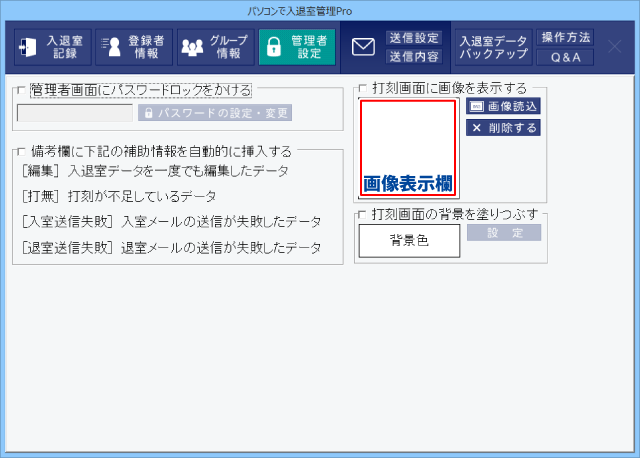Click the 画像表示欄 image preview
Screen dimensions: 640x458
tap(408, 148)
